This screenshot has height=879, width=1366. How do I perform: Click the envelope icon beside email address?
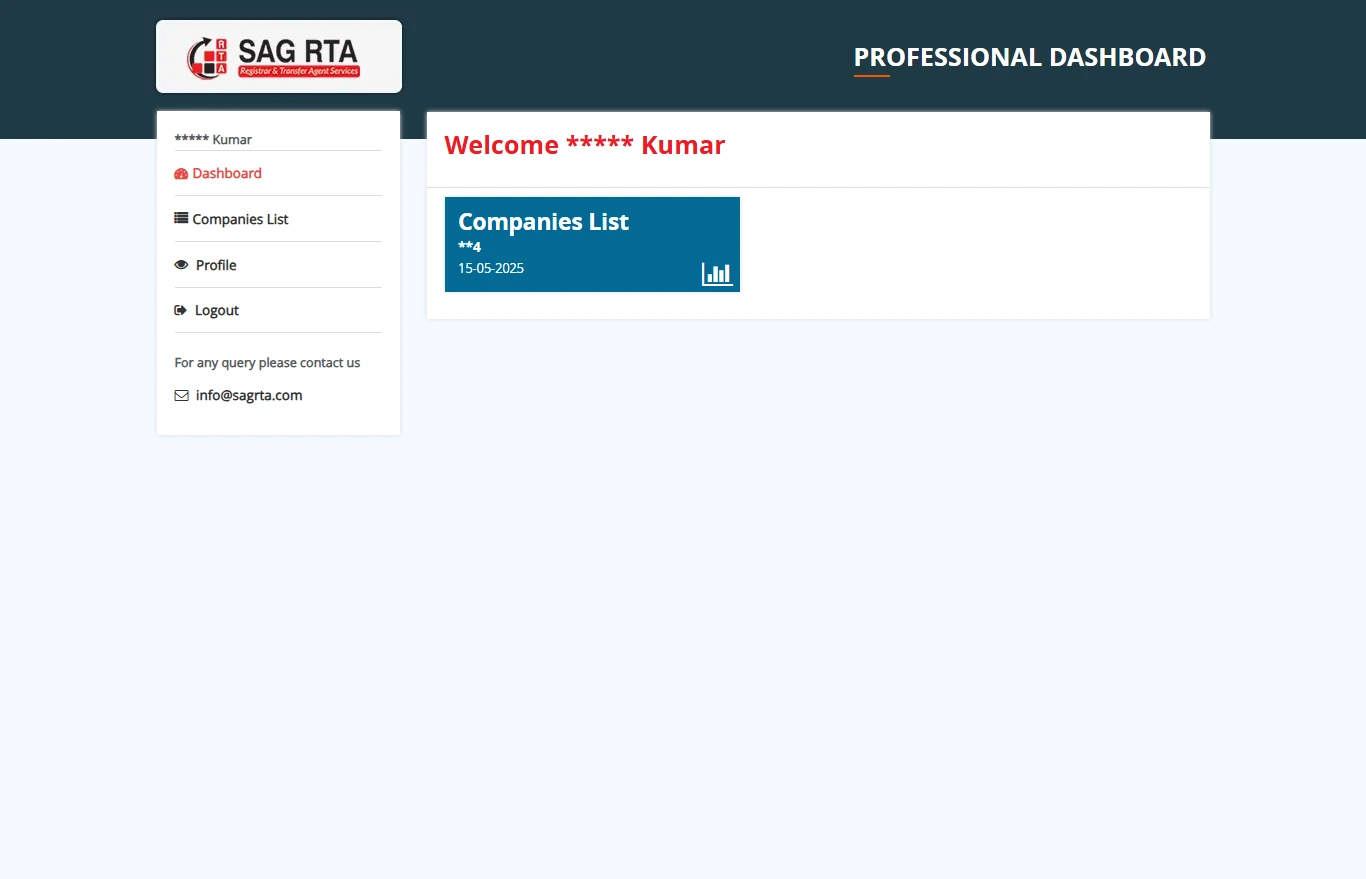coord(181,395)
